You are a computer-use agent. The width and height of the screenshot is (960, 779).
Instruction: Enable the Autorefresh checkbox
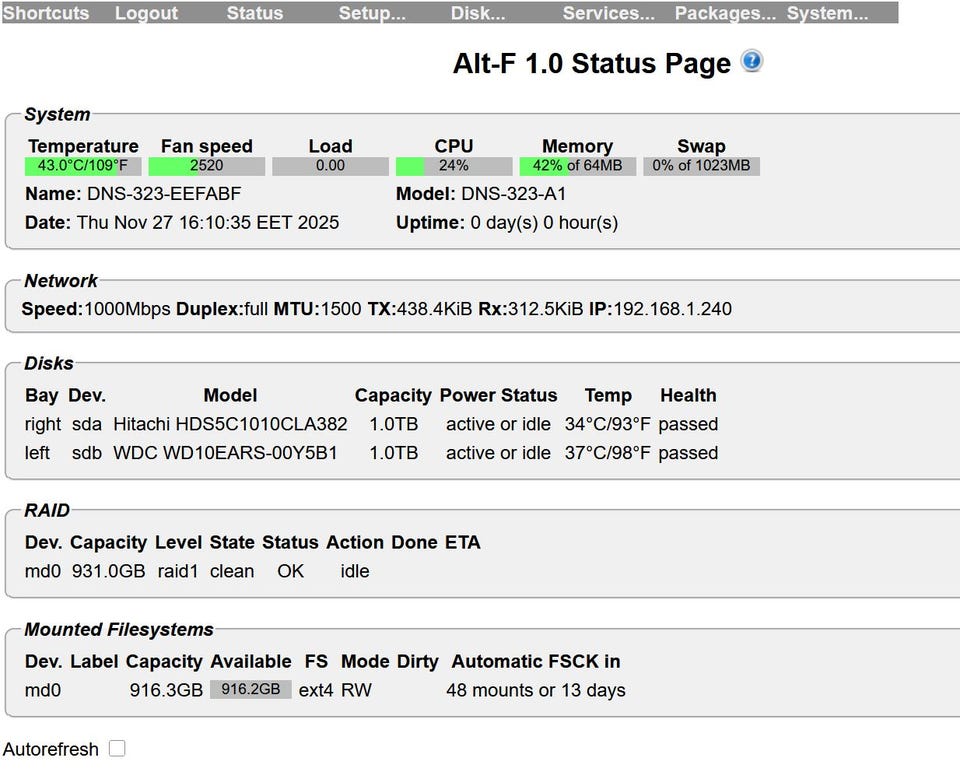tap(117, 748)
